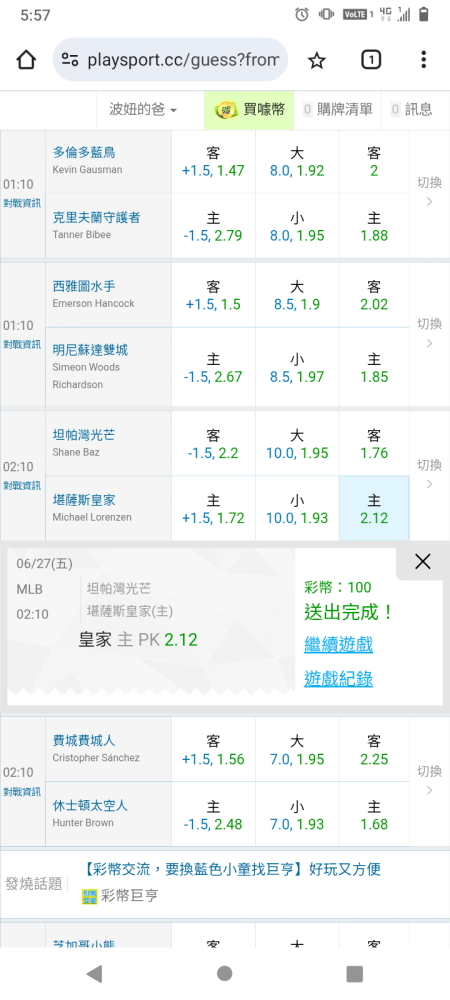Image resolution: width=450 pixels, height=1000 pixels.
Task: Tap the 彩幣：100 amount text
Action: click(338, 588)
